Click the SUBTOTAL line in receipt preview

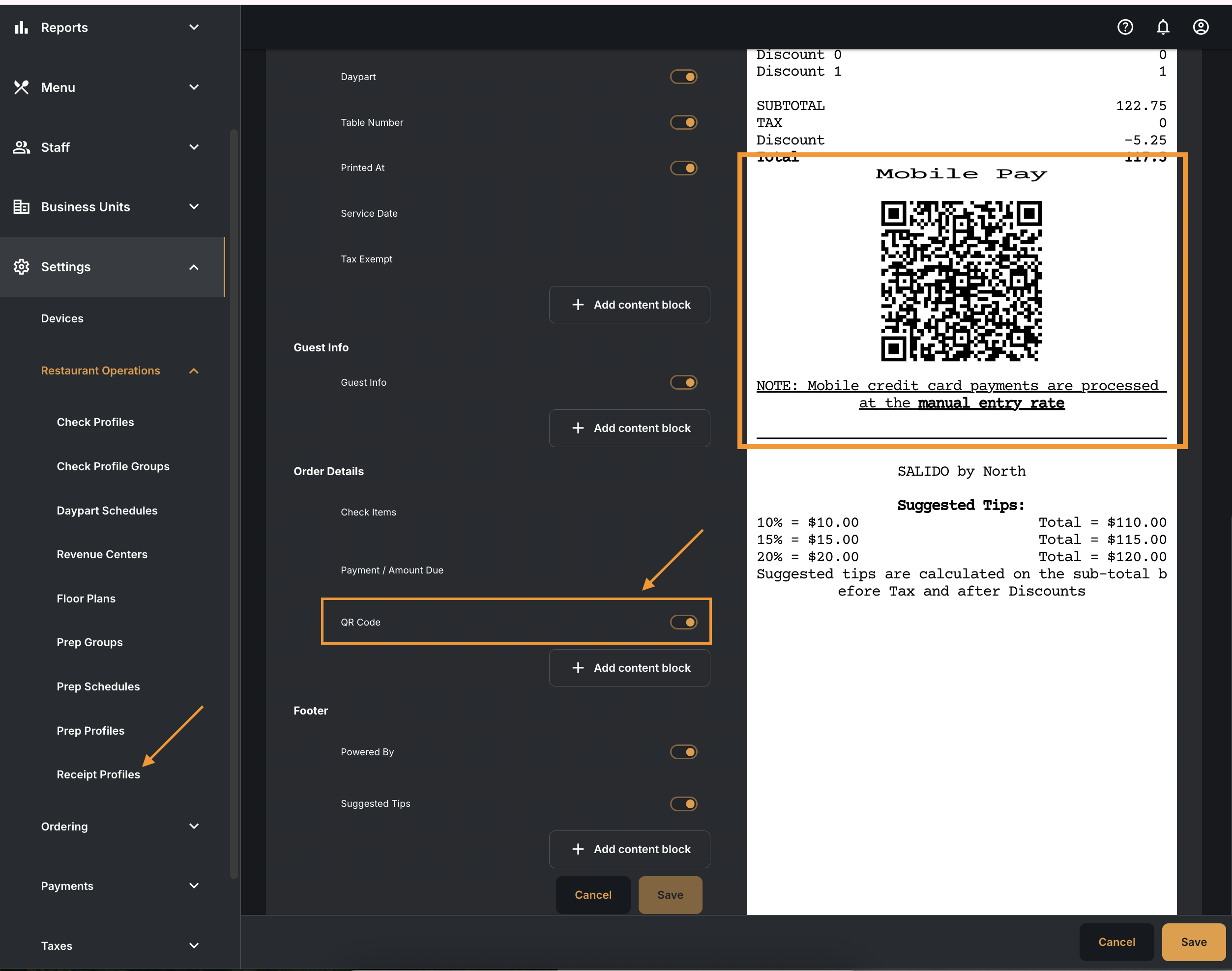coord(961,106)
